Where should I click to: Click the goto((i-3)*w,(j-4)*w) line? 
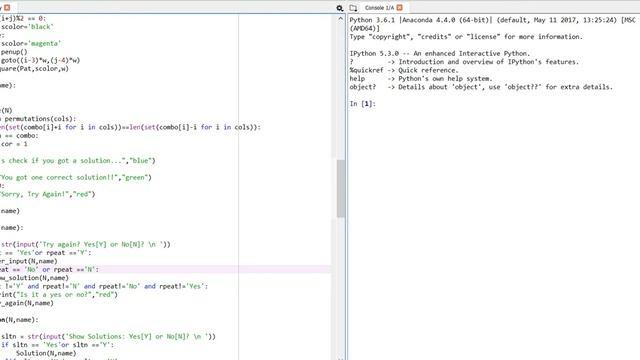(40, 60)
